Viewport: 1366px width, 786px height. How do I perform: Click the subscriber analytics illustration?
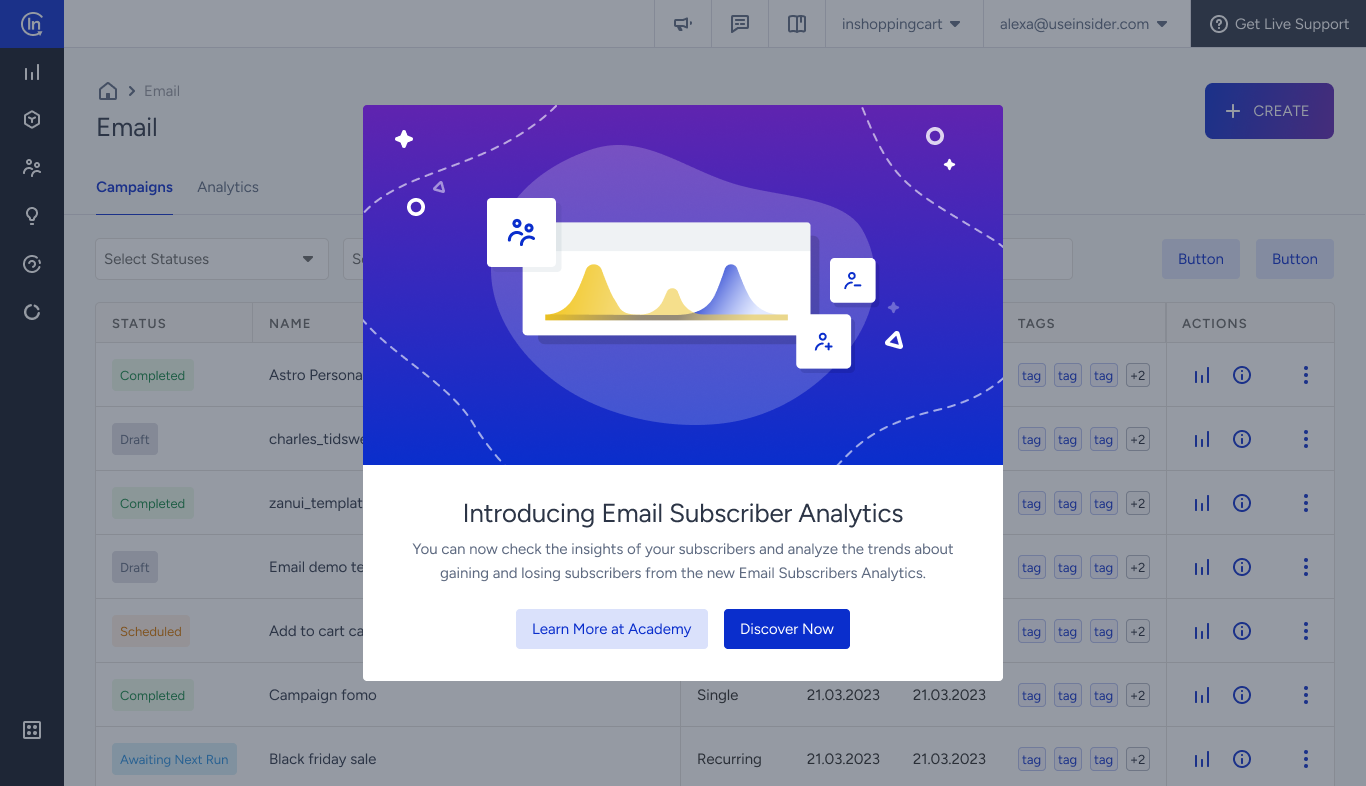683,285
